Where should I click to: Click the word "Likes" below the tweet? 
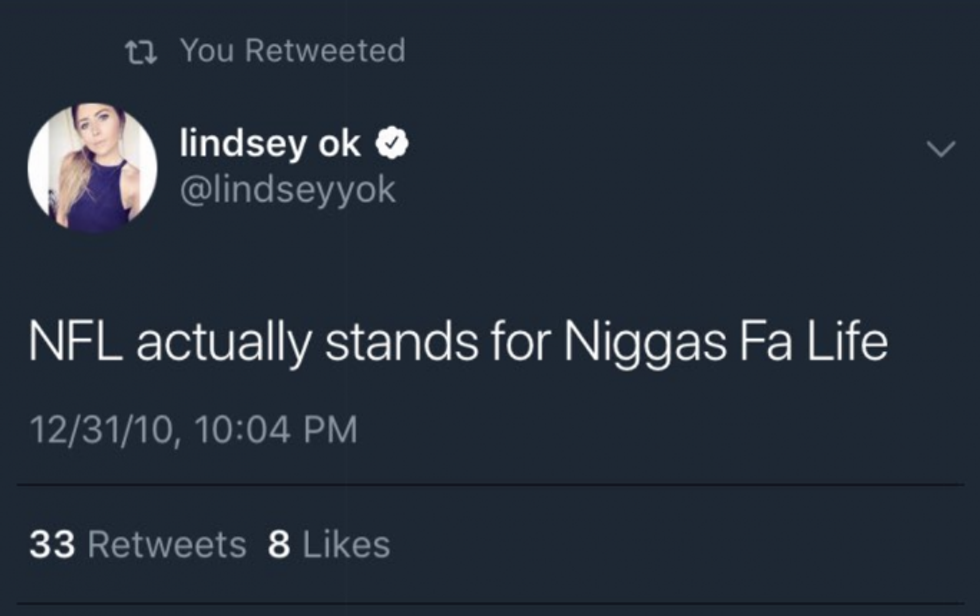point(346,545)
